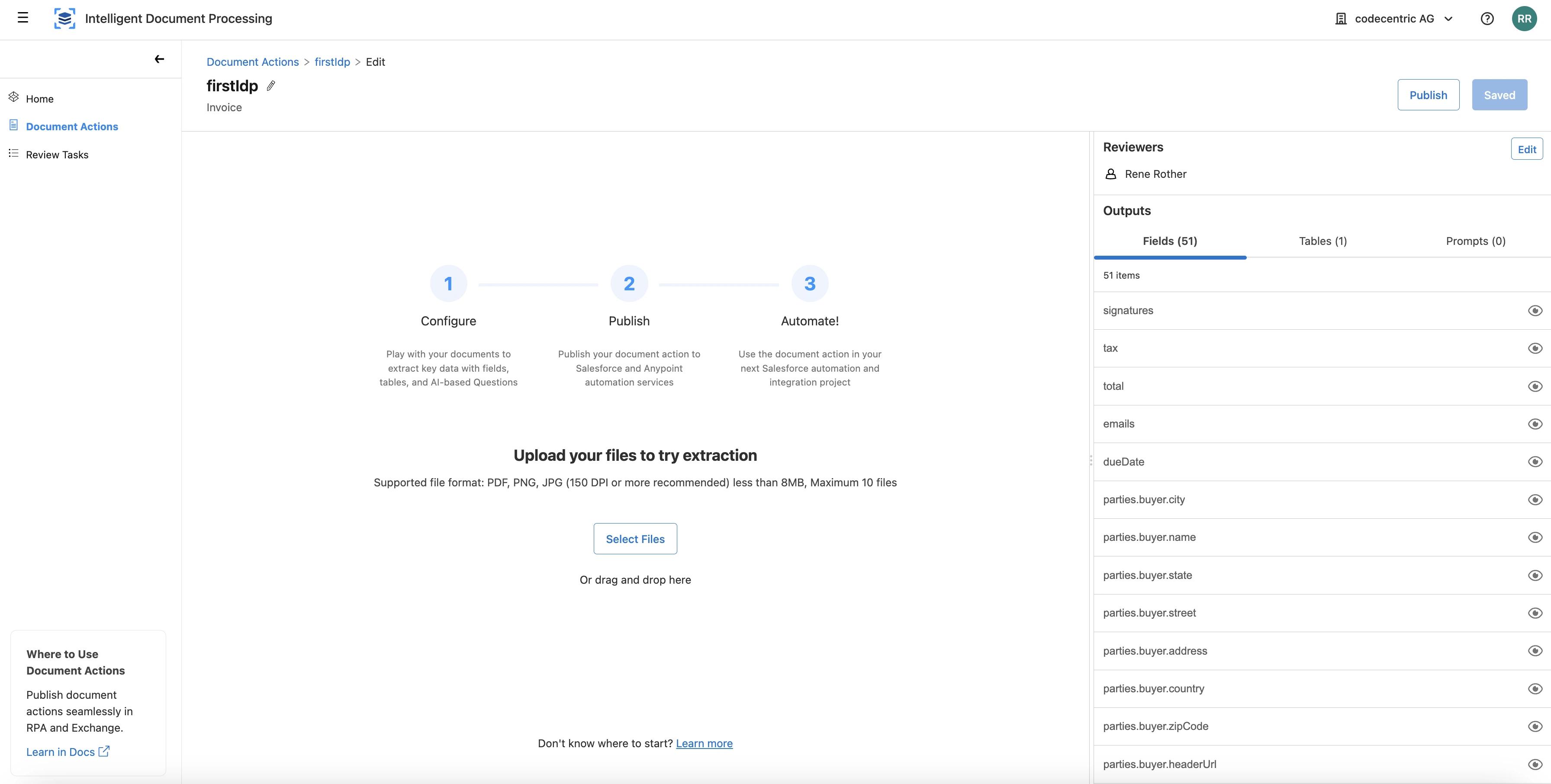Click the Home icon in sidebar
Viewport: 1551px width, 784px height.
pos(14,97)
